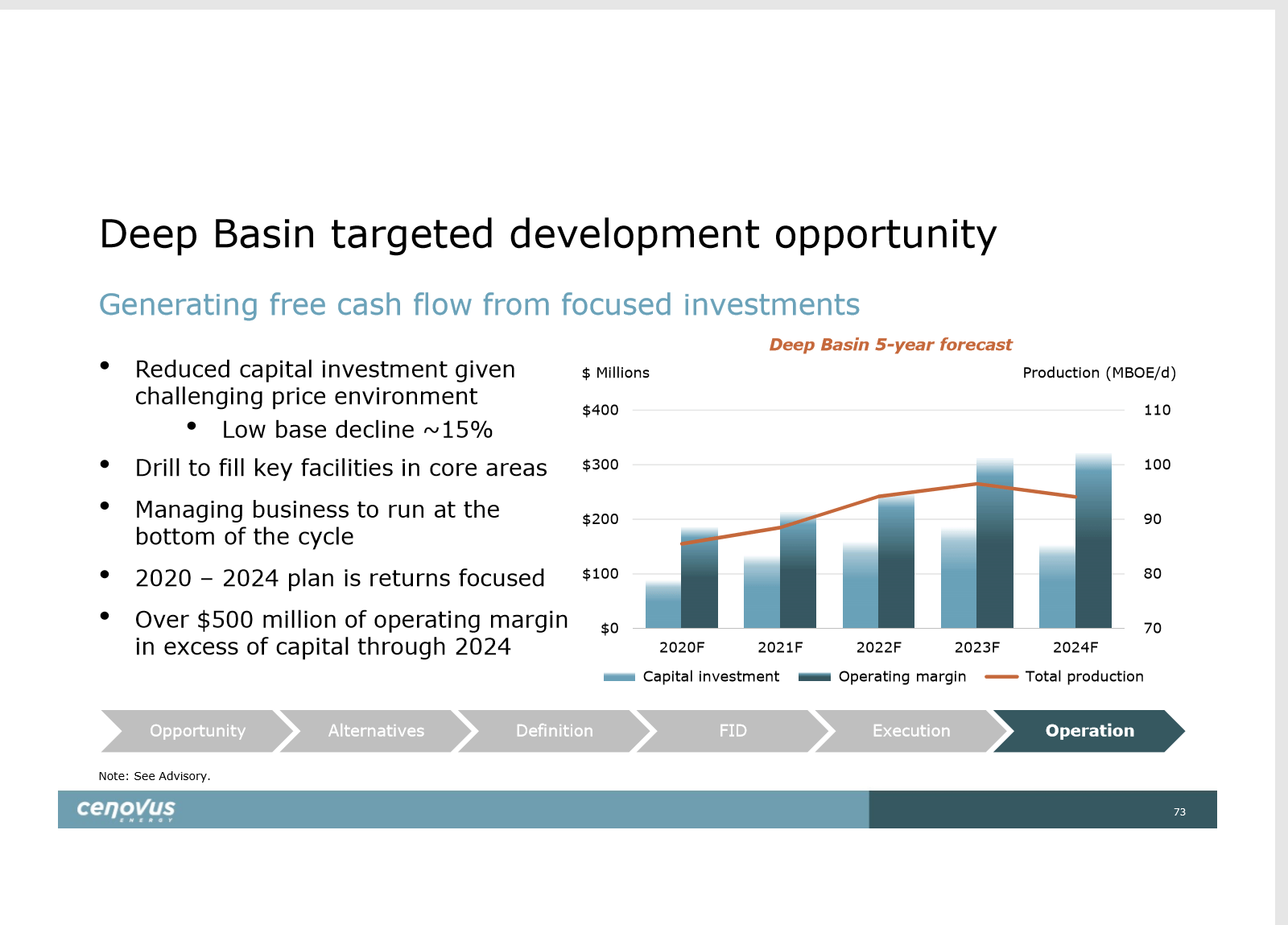Click the 90 production axis value
The height and width of the screenshot is (925, 1288).
pyautogui.click(x=1152, y=519)
